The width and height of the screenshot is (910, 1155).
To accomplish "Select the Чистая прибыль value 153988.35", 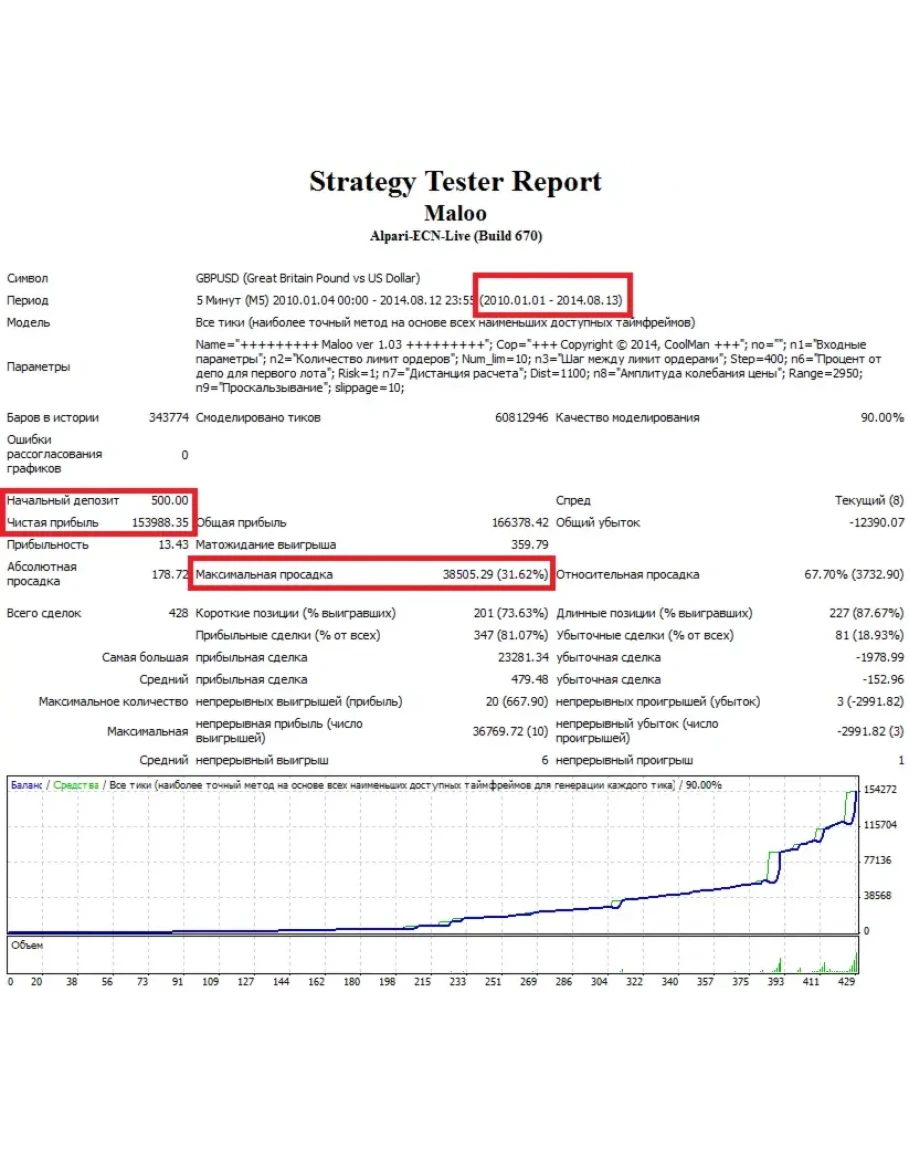I will pyautogui.click(x=160, y=522).
